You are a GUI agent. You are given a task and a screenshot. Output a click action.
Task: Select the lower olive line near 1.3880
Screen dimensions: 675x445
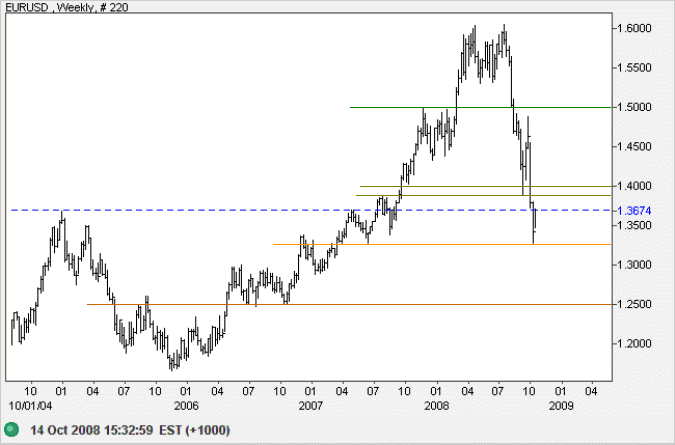(x=483, y=195)
